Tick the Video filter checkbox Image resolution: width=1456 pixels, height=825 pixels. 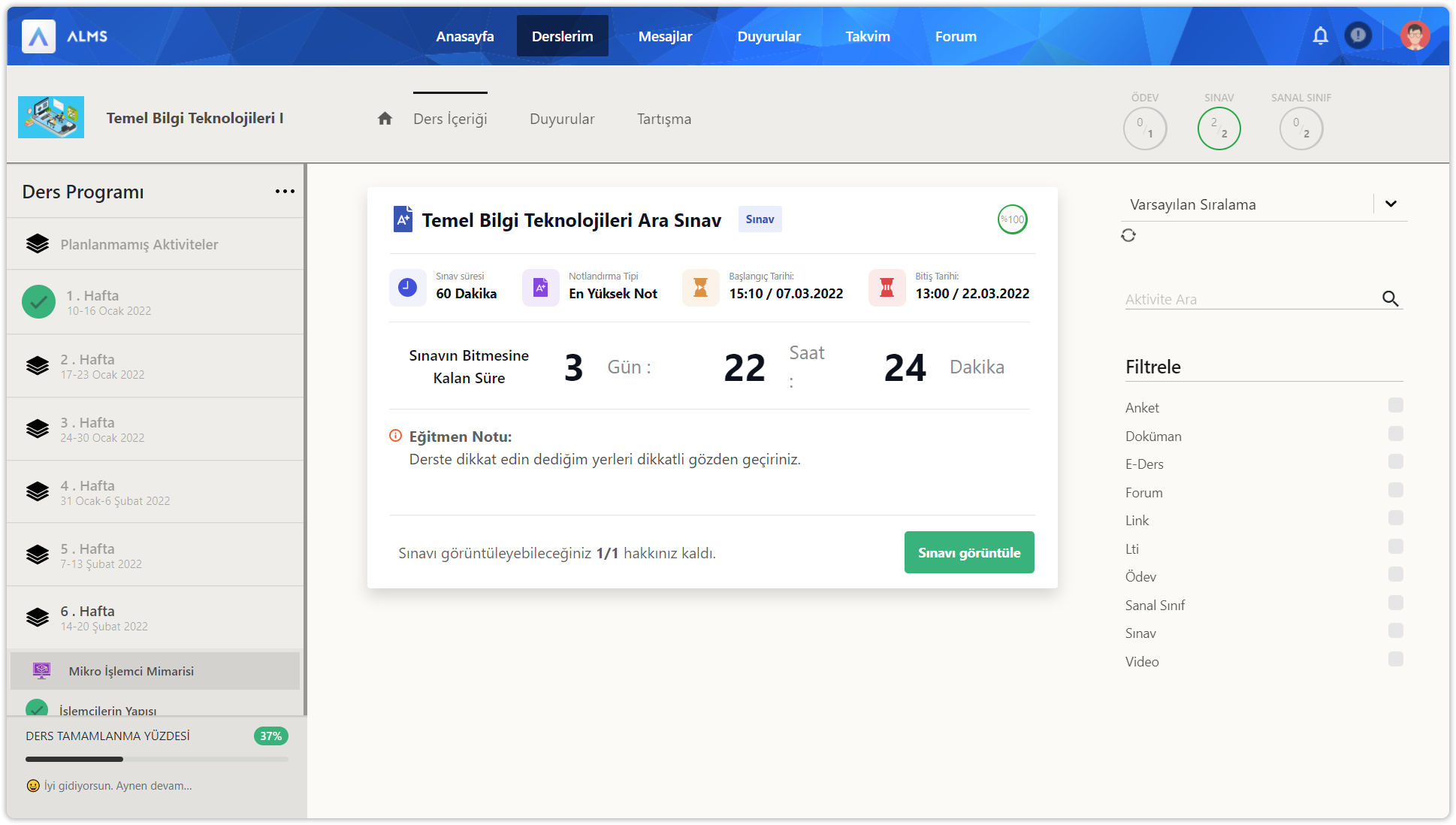tap(1395, 660)
